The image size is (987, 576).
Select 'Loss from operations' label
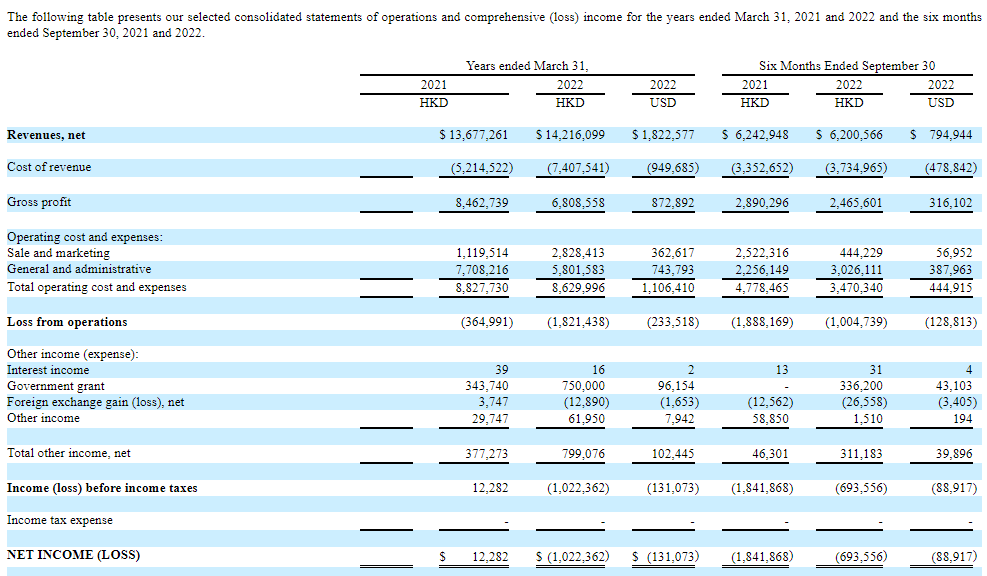tap(67, 322)
